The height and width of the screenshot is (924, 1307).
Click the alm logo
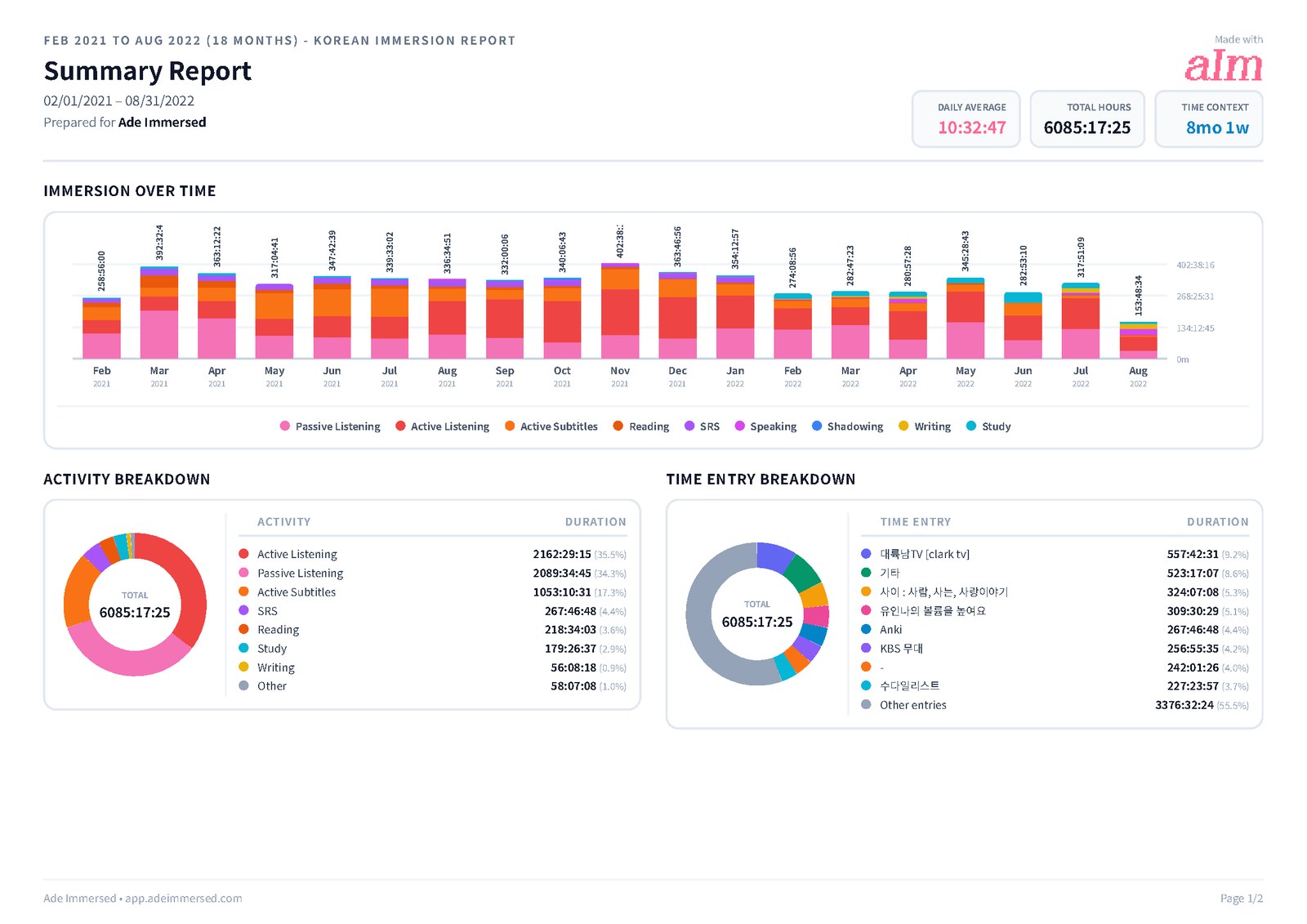(1223, 65)
